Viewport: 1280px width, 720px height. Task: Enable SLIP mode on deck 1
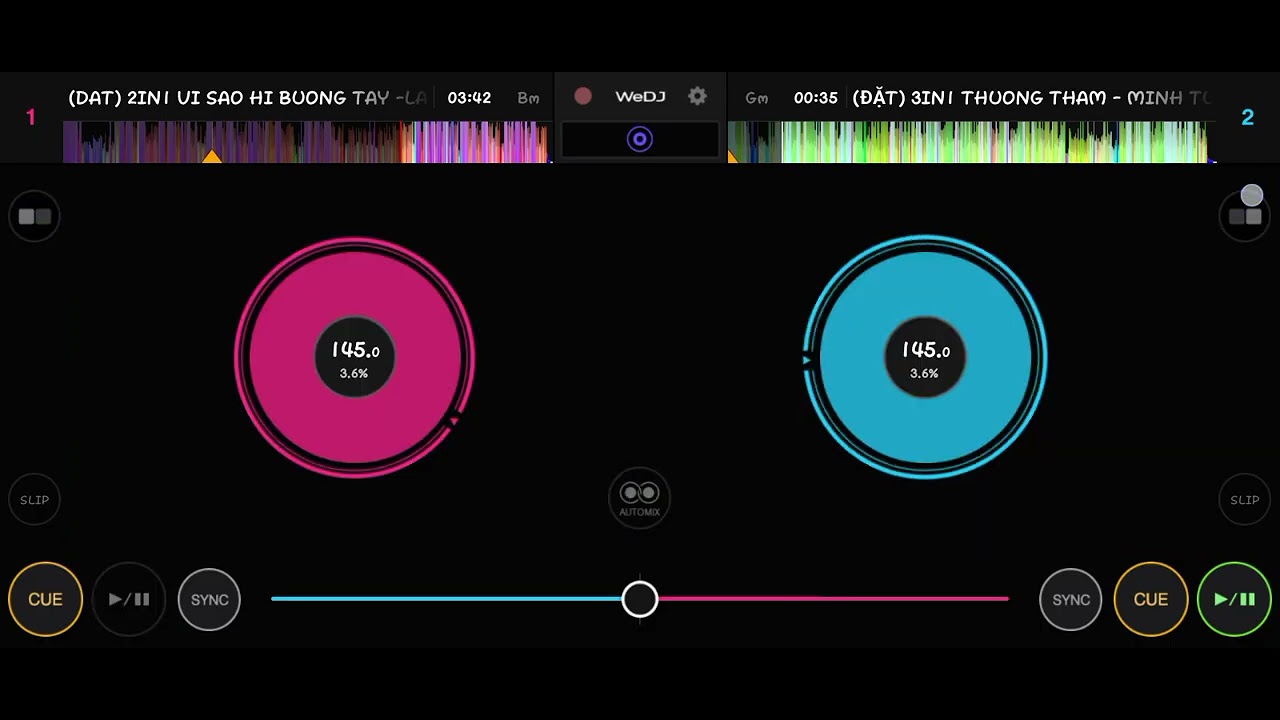(35, 499)
